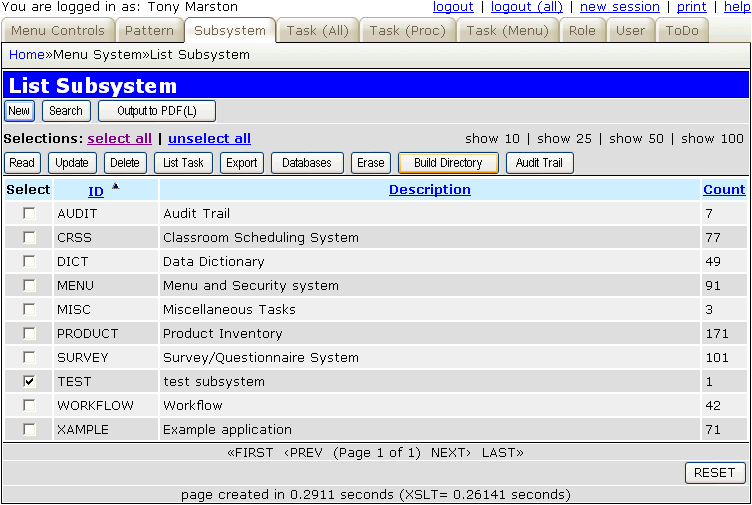Image resolution: width=752 pixels, height=505 pixels.
Task: Click the Output to PDF(L) button
Action: [x=156, y=111]
